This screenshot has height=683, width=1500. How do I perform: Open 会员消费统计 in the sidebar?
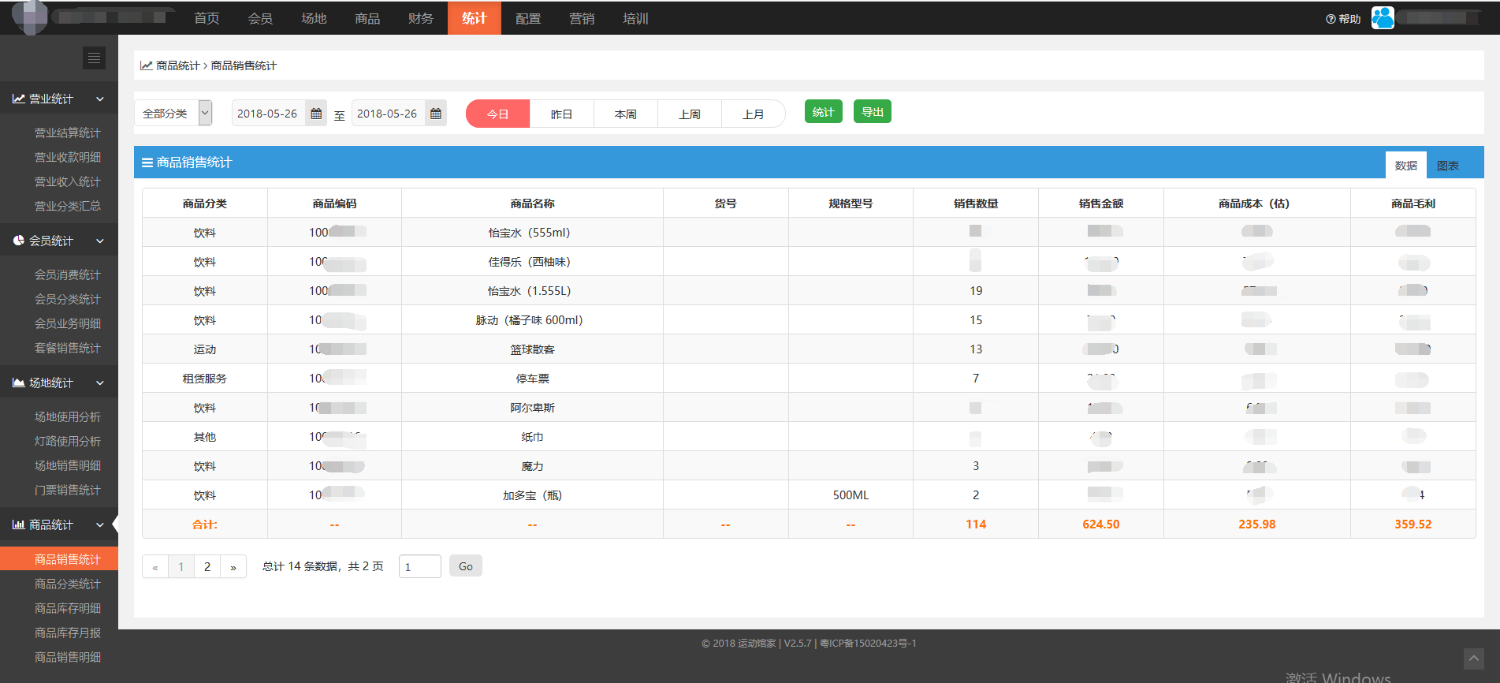[67, 275]
